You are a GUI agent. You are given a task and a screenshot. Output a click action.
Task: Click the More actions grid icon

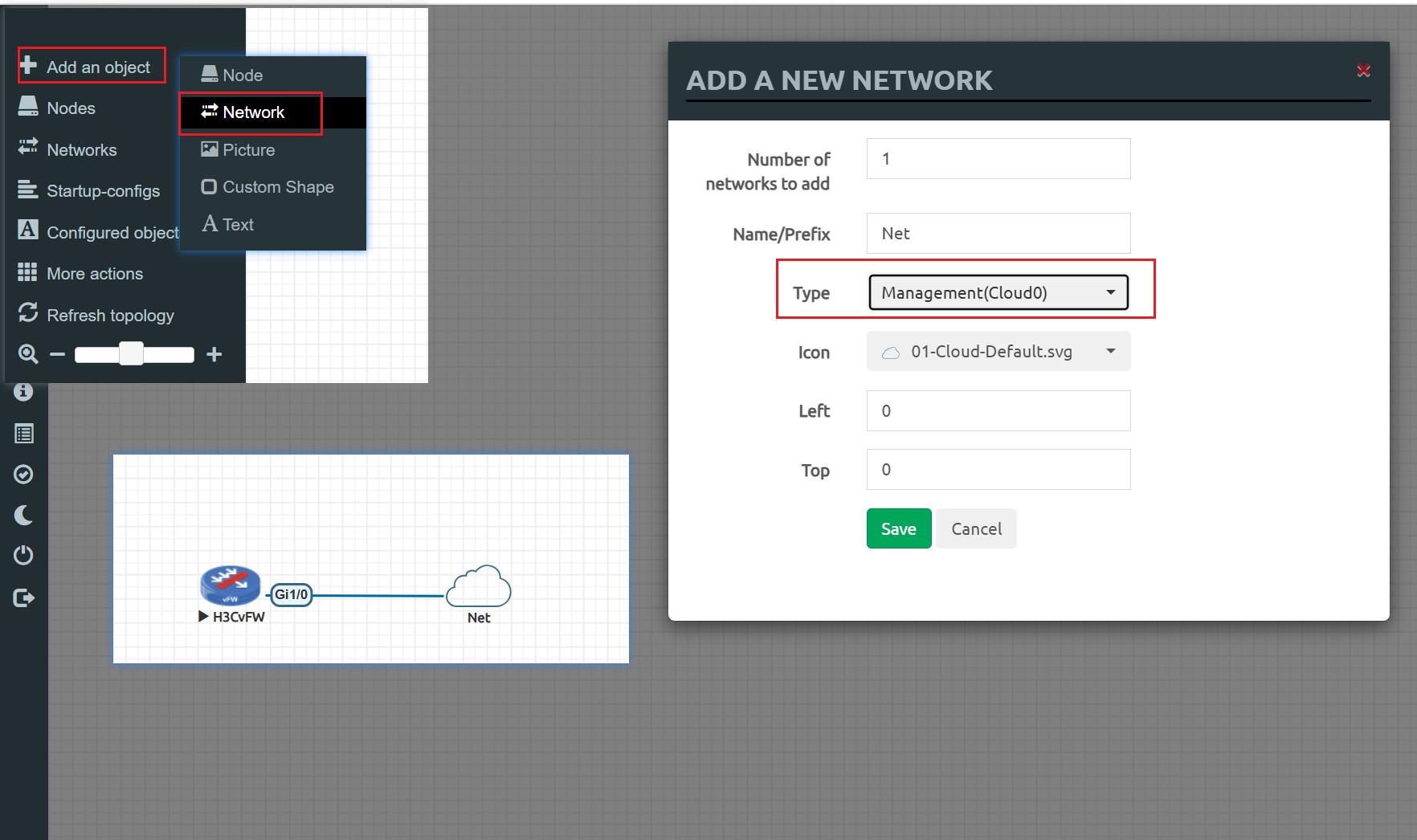pos(28,272)
